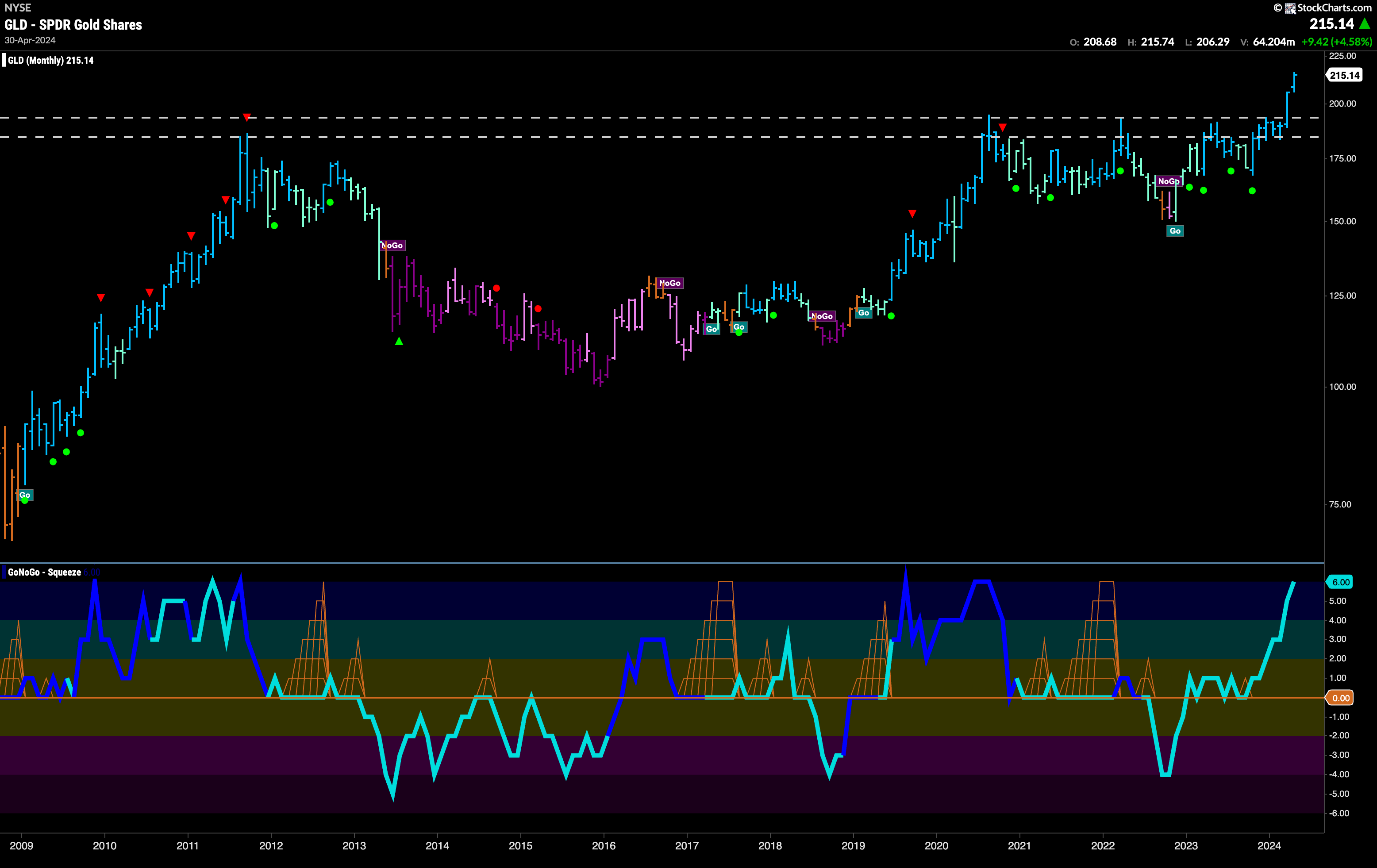Image resolution: width=1377 pixels, height=868 pixels.
Task: Click the 75.00 price axis label
Action: (x=1340, y=504)
